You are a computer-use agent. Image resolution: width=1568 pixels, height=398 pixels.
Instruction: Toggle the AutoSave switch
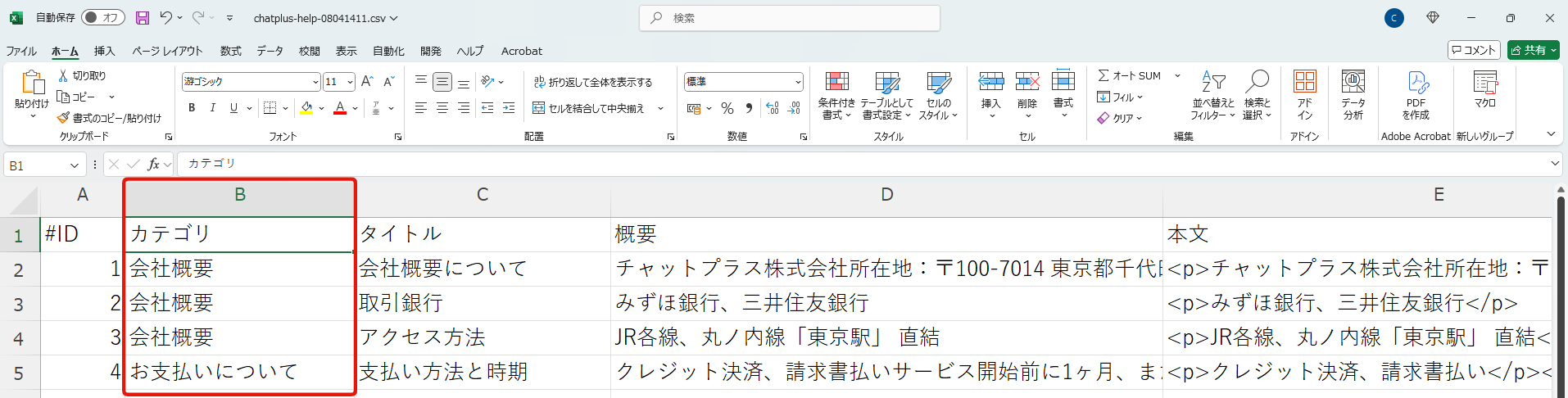point(102,17)
